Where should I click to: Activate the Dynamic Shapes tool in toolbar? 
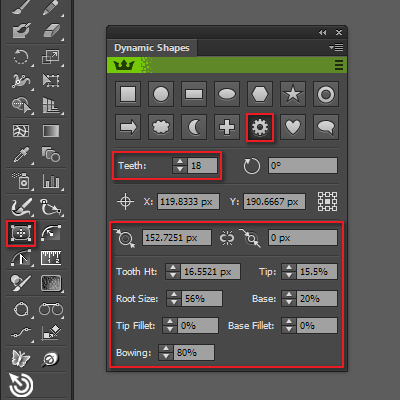(x=21, y=233)
